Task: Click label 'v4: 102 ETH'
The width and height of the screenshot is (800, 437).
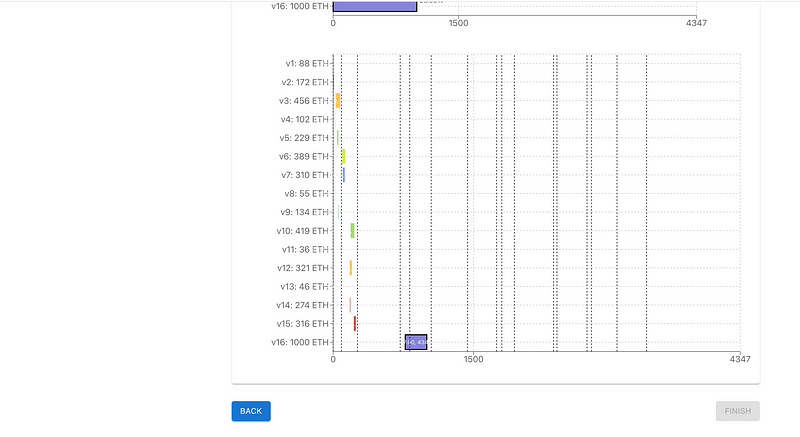Action: (305, 119)
